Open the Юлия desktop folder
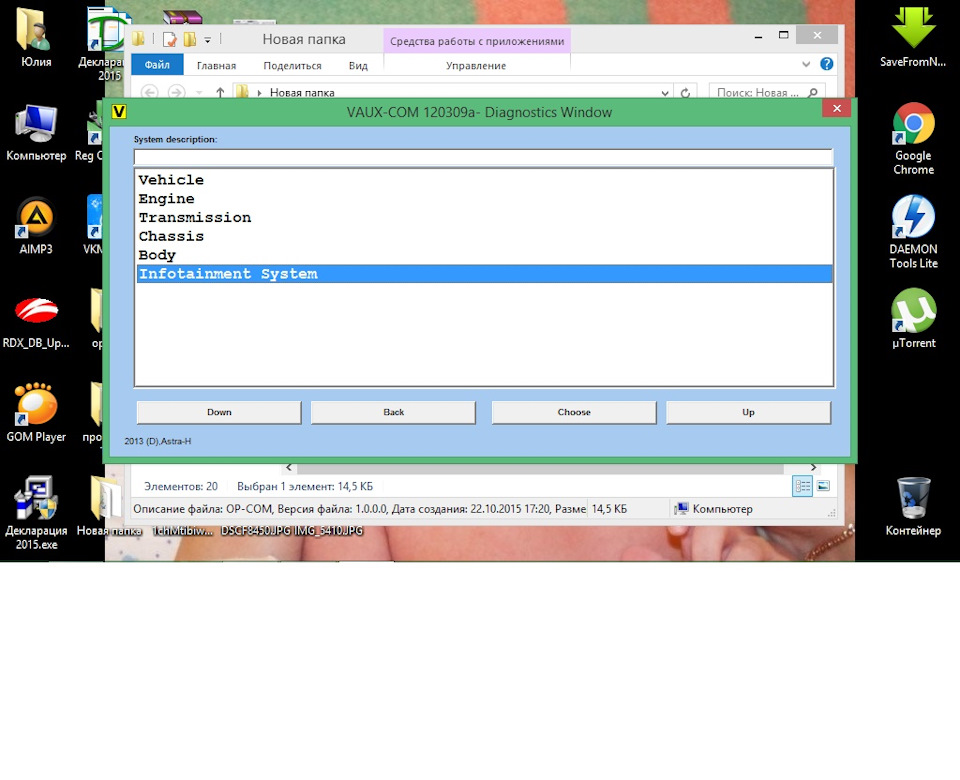This screenshot has height=780, width=960. click(x=36, y=37)
